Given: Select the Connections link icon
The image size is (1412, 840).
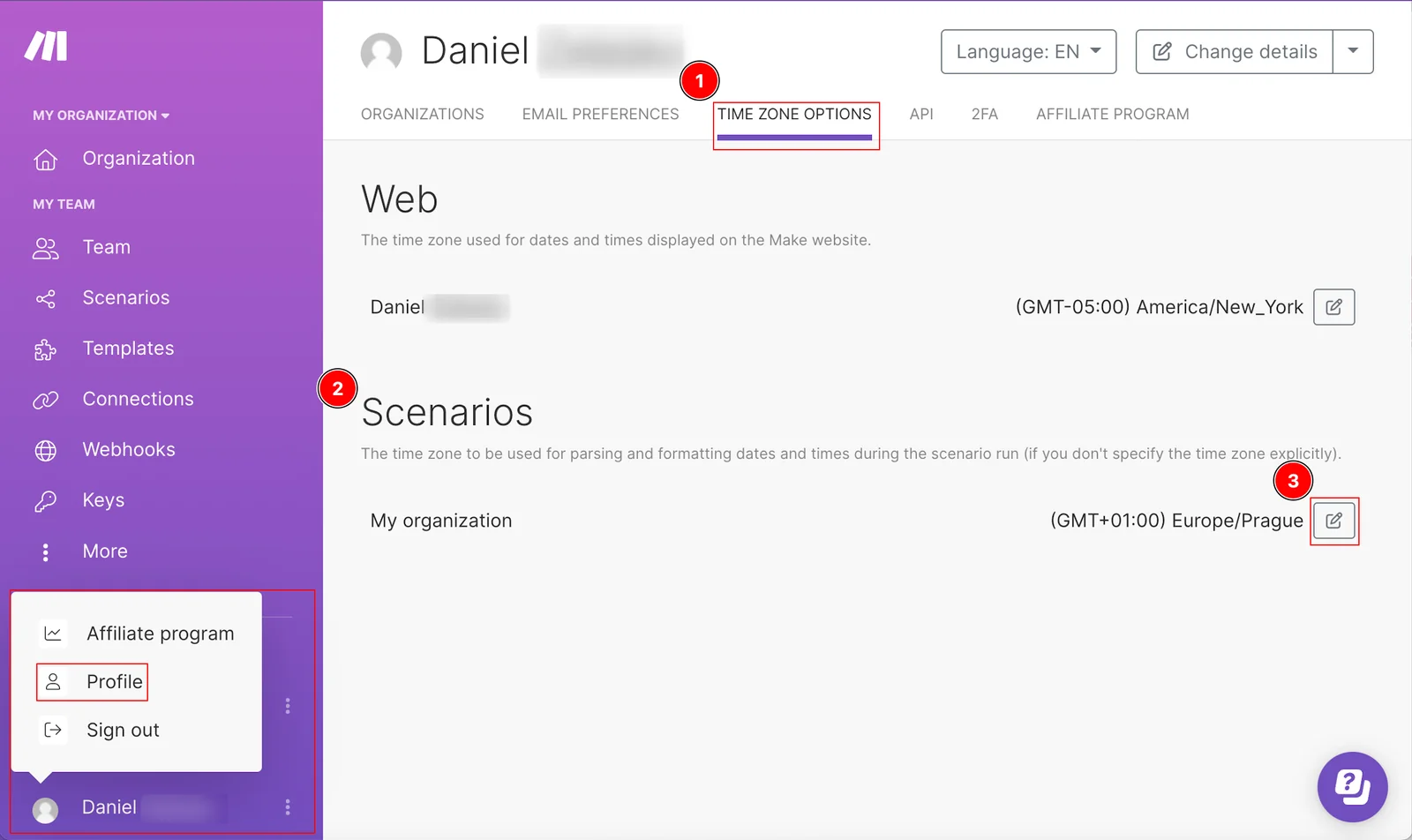Looking at the screenshot, I should pos(46,401).
